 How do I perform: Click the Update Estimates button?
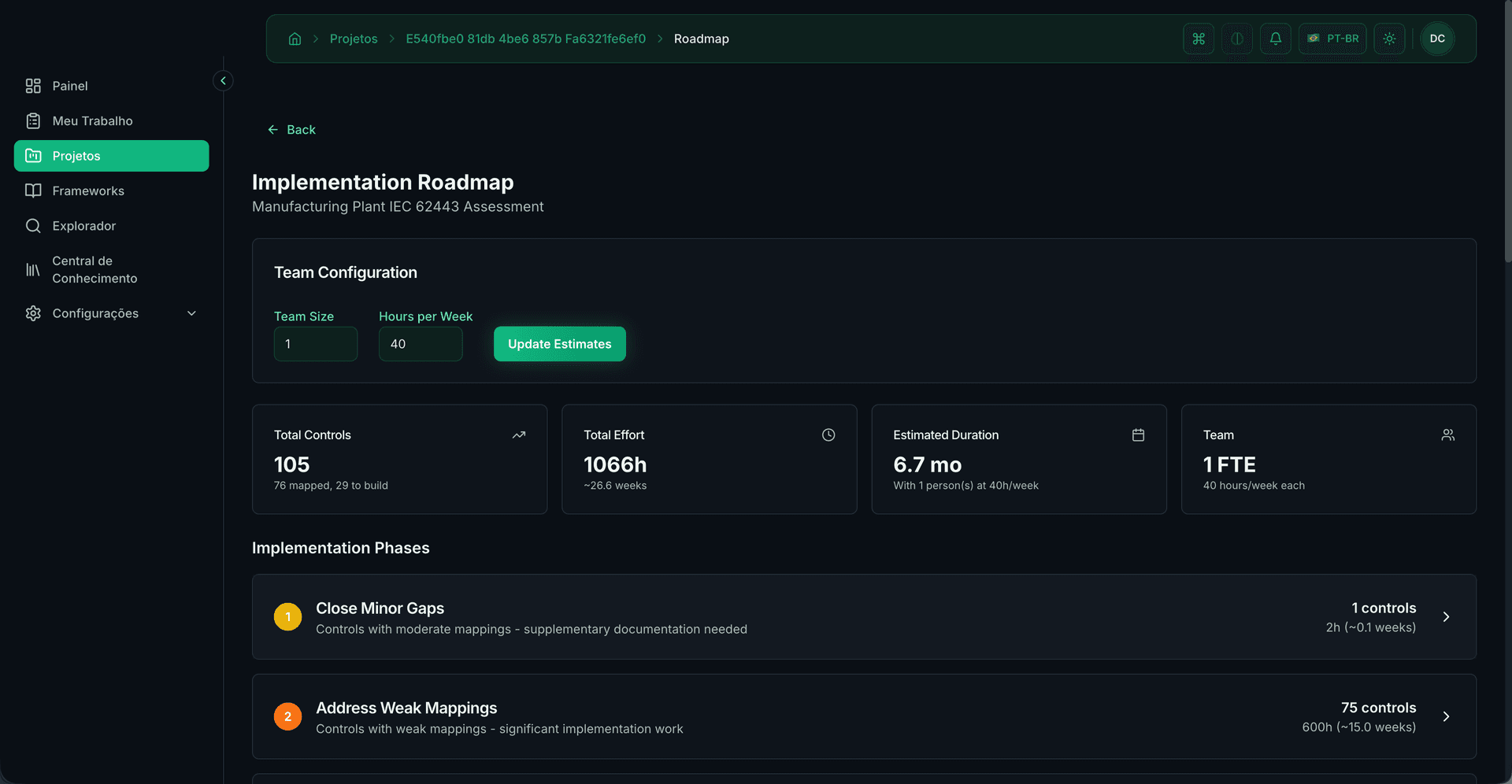click(x=559, y=344)
